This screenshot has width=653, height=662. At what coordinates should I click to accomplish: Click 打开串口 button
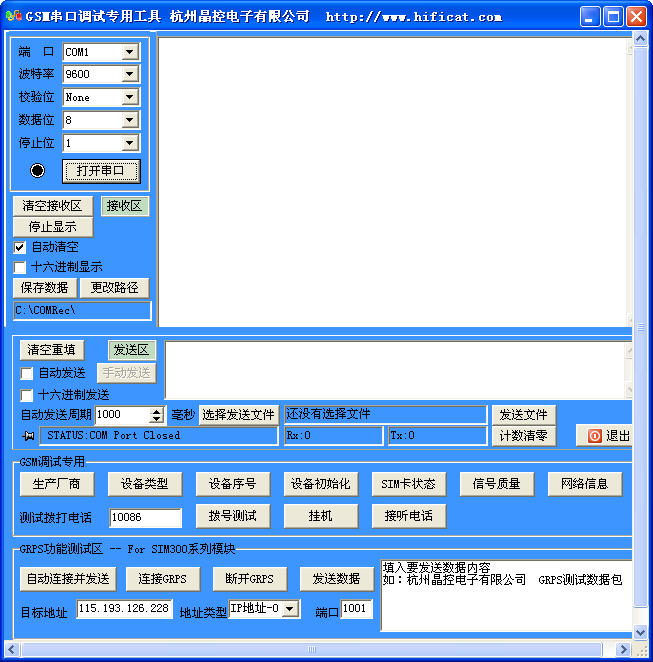101,171
